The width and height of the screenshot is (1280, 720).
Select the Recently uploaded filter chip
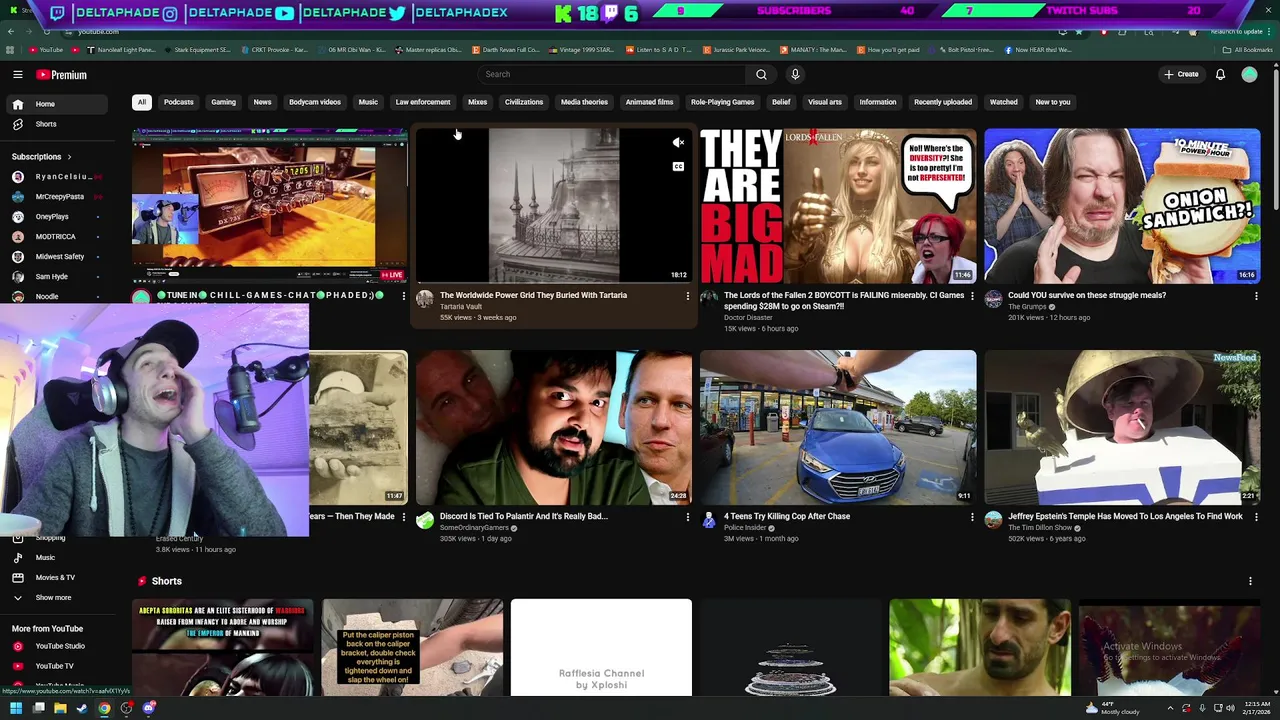[x=943, y=102]
